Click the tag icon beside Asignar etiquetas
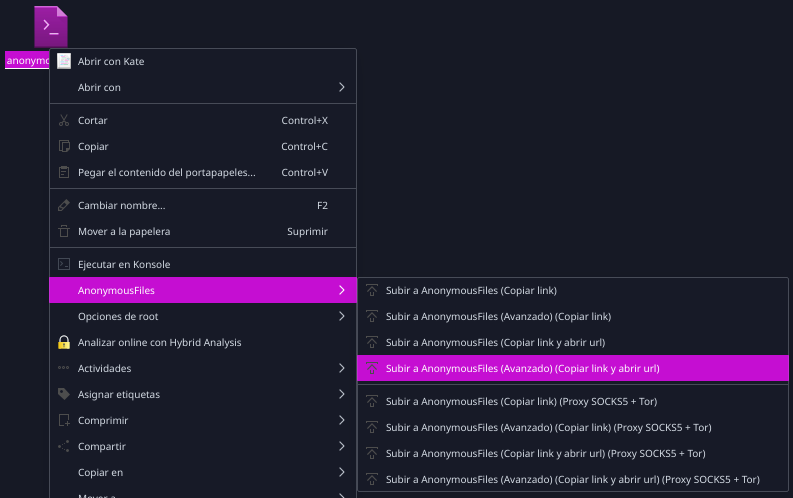793x498 pixels. 64,394
